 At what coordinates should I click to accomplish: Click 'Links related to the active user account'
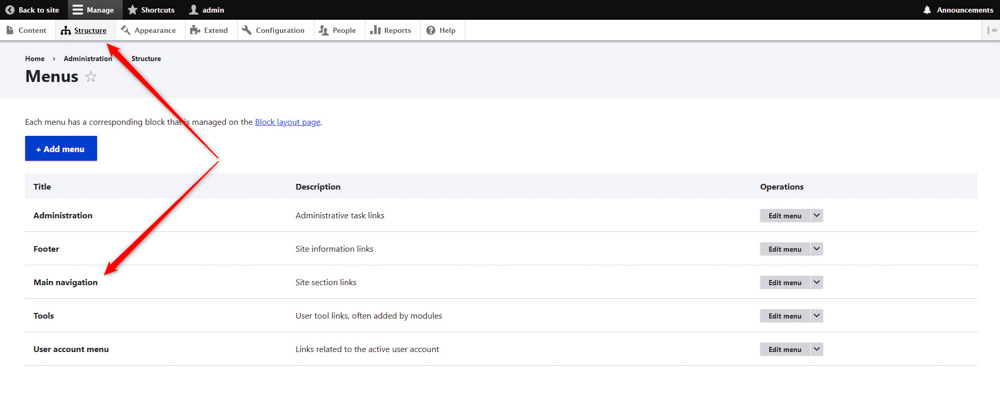367,349
